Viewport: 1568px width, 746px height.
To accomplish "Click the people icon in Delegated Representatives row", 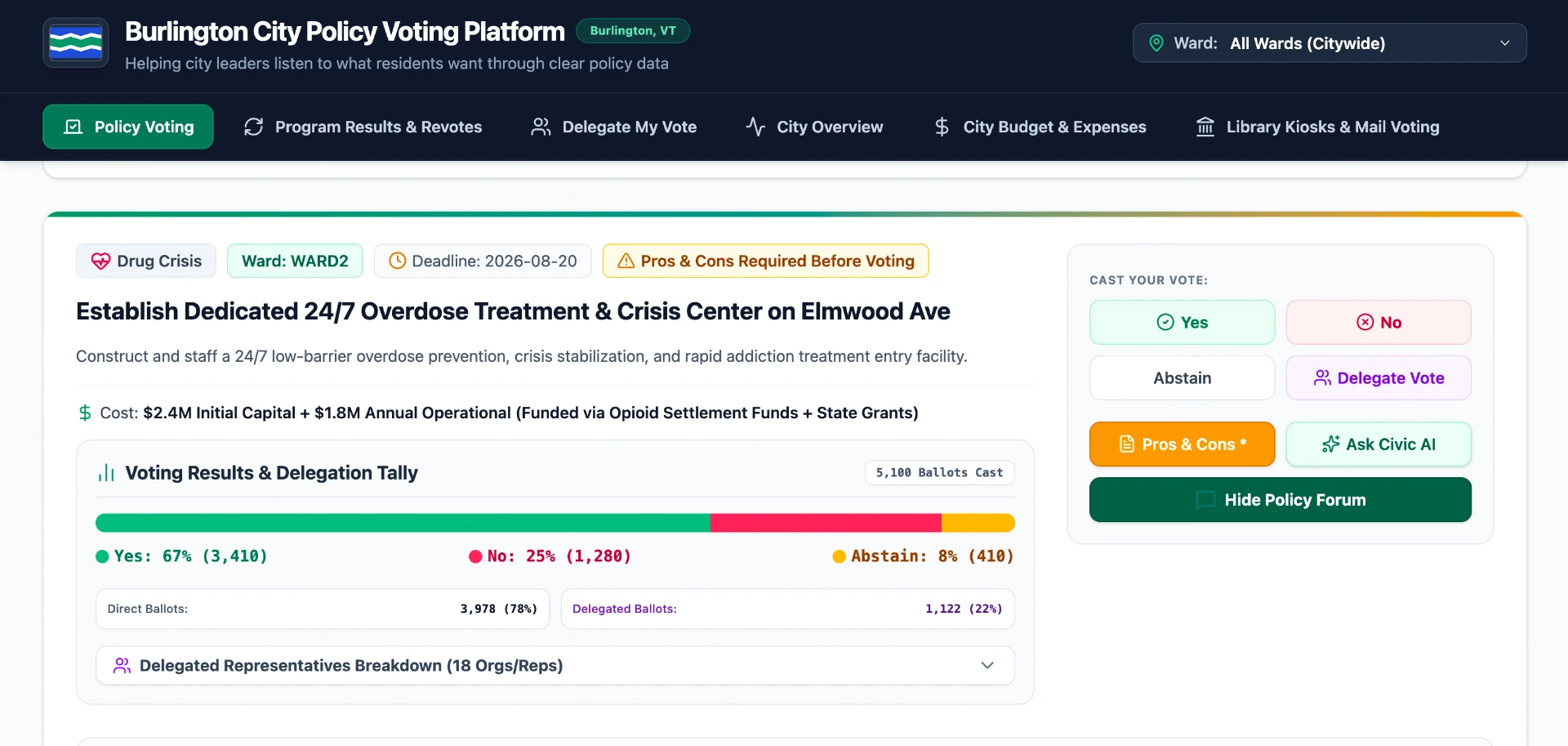I will pos(122,666).
